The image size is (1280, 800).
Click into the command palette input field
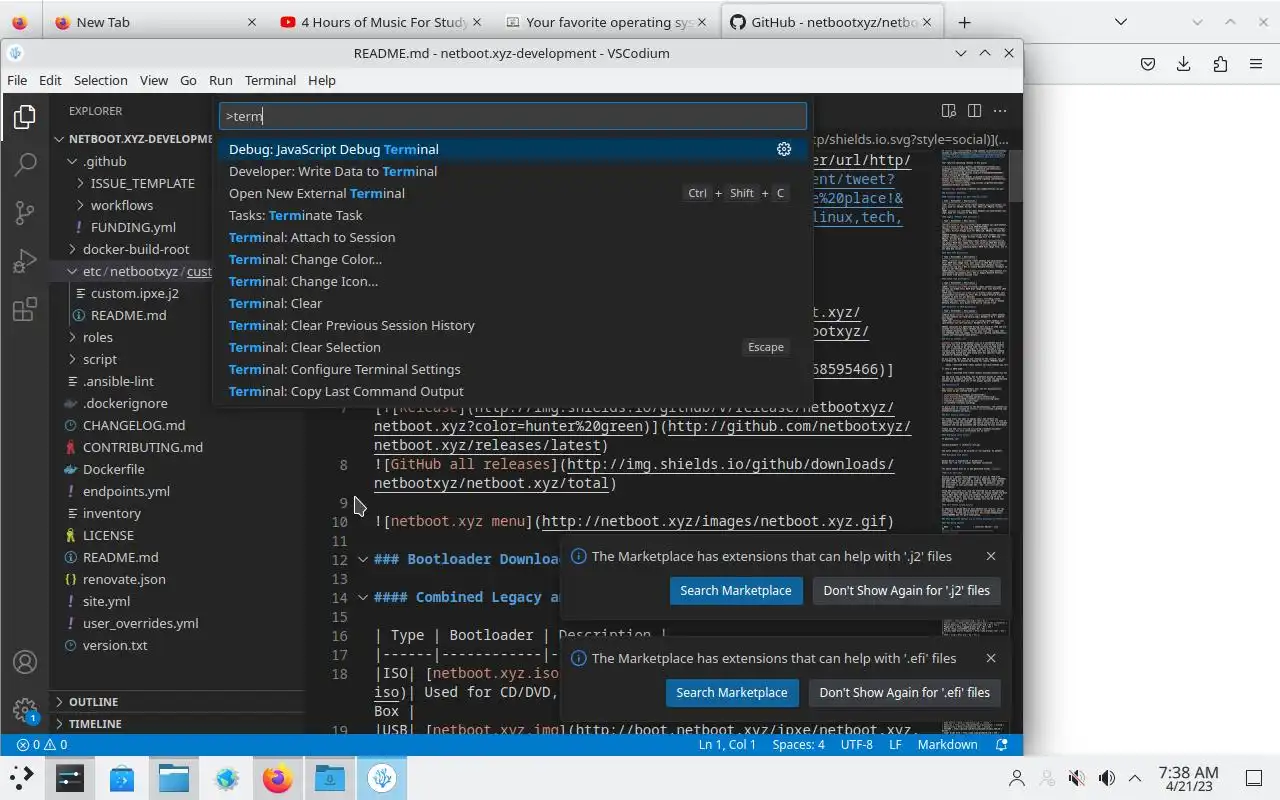pos(512,116)
